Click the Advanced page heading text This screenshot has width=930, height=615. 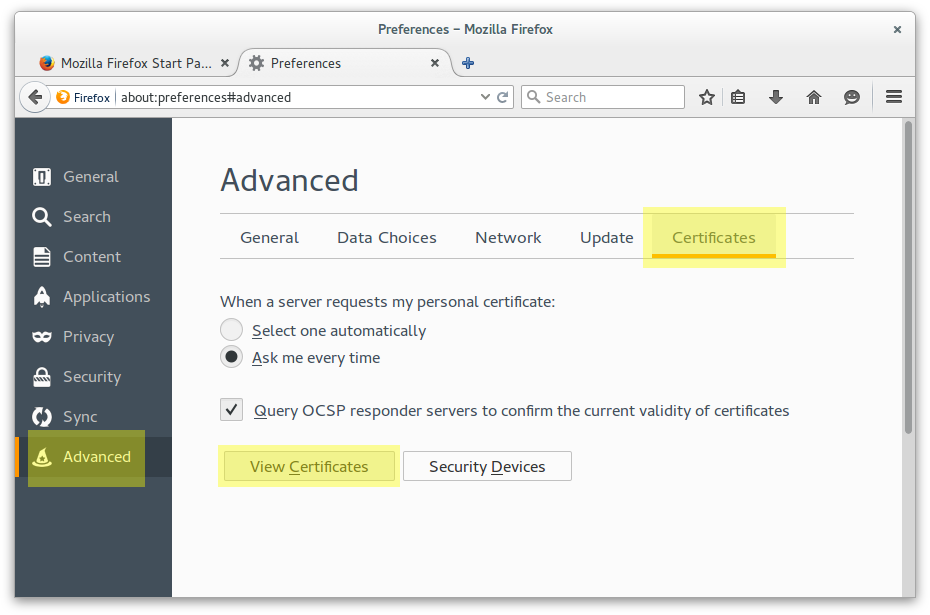pyautogui.click(x=289, y=180)
